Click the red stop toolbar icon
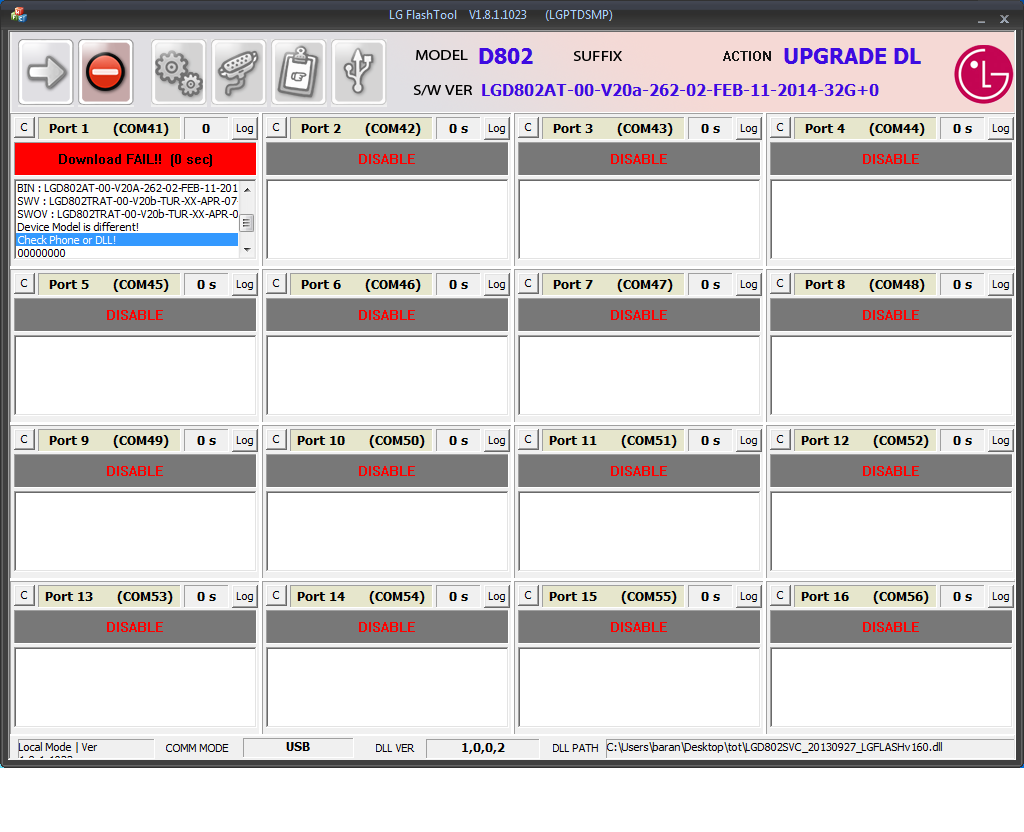Screen dimensions: 1024x832 [x=106, y=72]
